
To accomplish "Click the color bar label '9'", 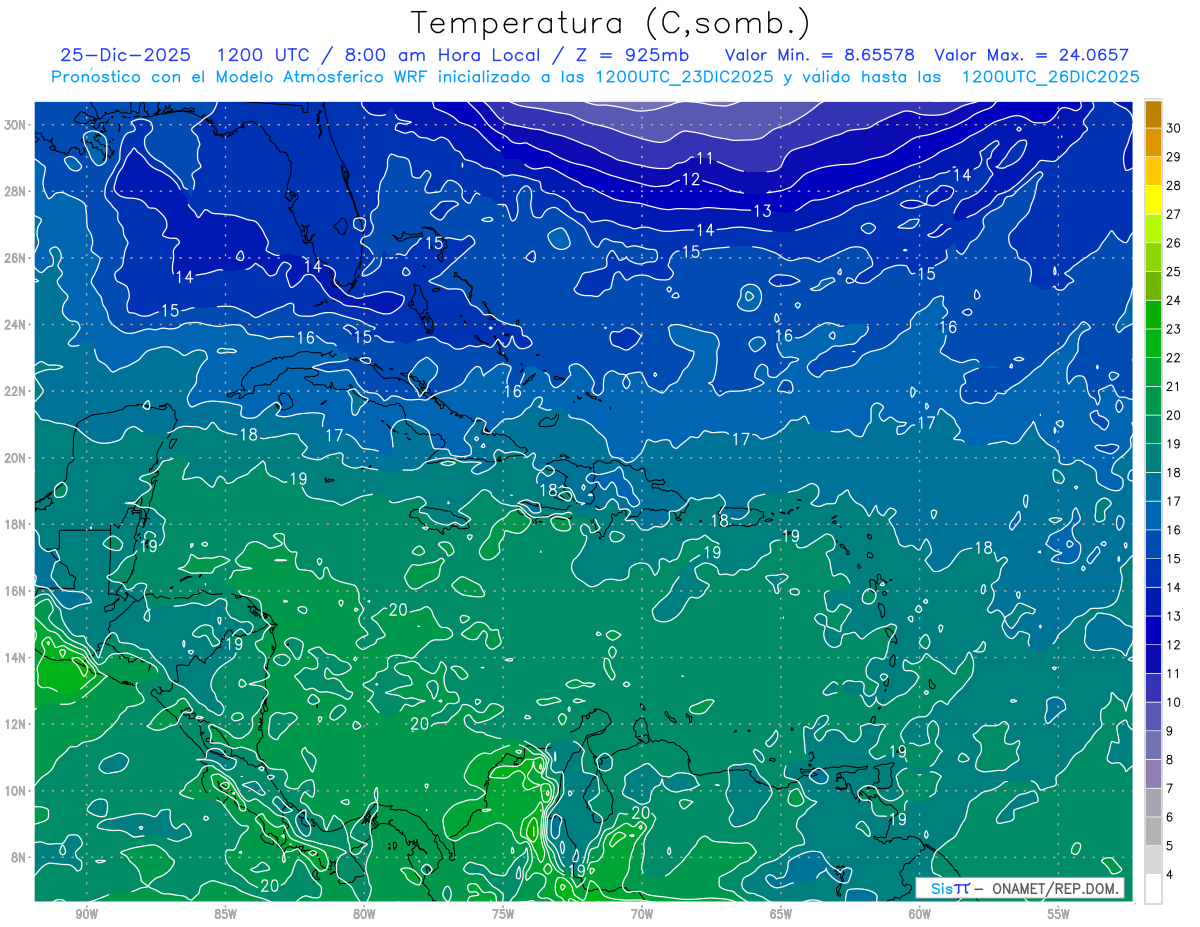I will pos(1172,731).
